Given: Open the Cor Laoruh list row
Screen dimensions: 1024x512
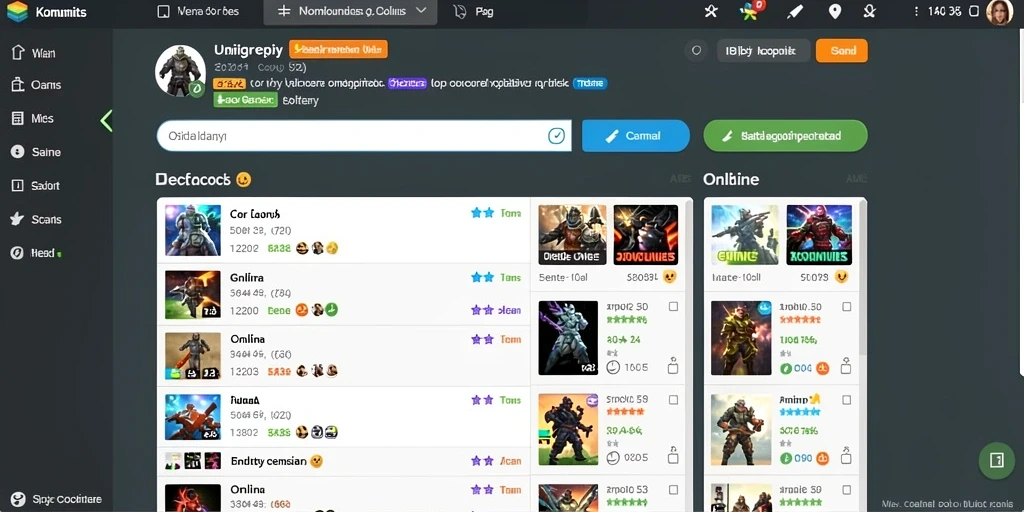Looking at the screenshot, I should click(x=344, y=231).
